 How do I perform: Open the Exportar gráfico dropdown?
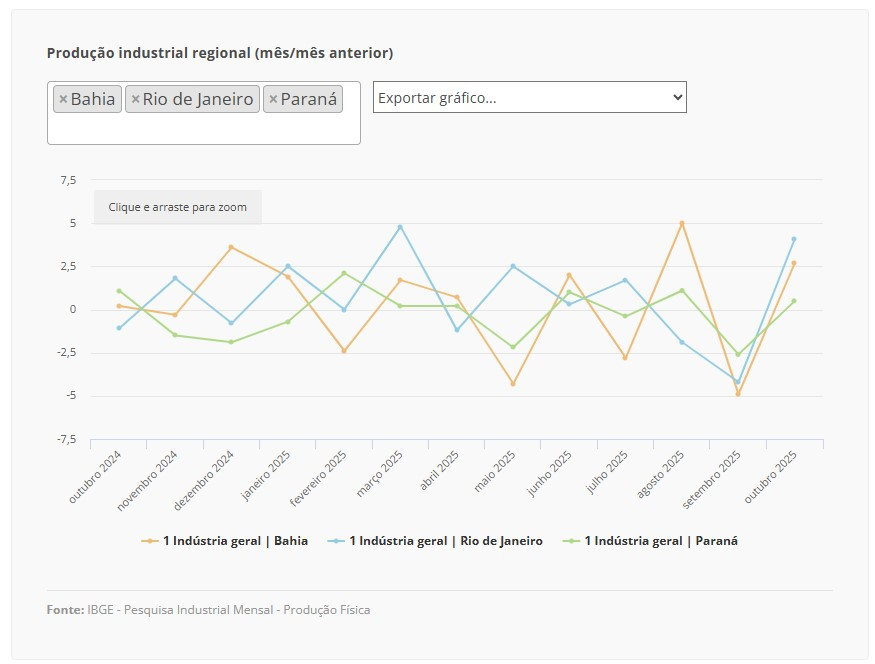[529, 97]
